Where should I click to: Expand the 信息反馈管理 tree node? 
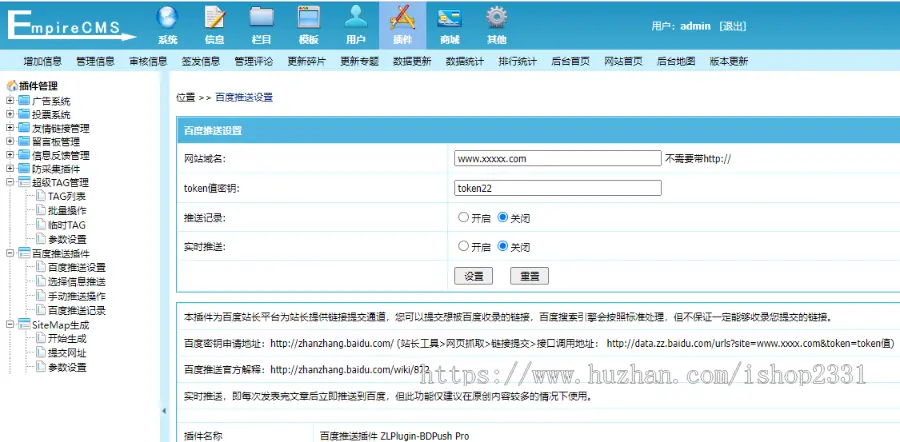(10, 155)
